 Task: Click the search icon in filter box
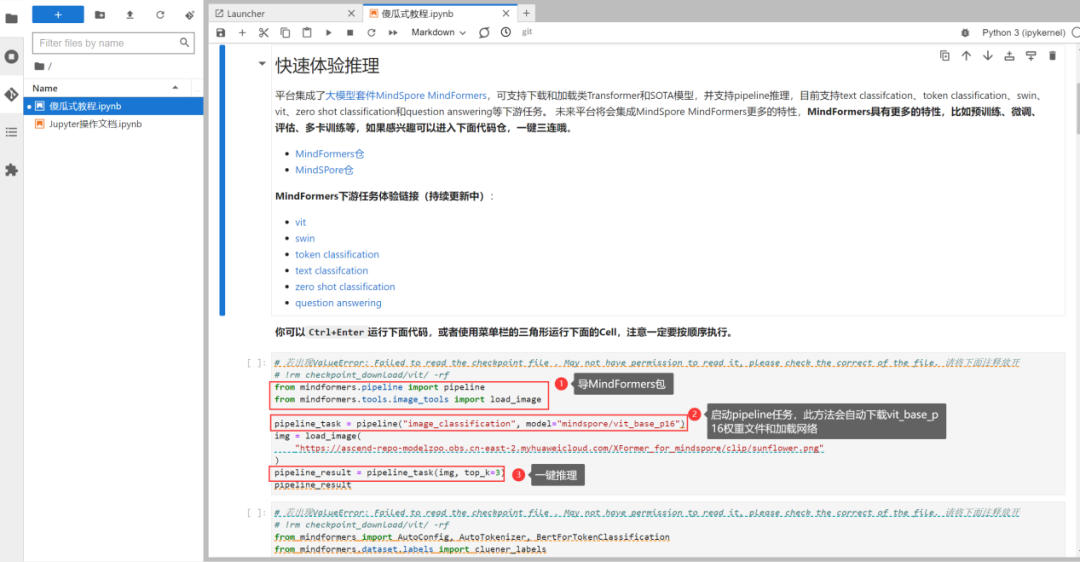pyautogui.click(x=184, y=43)
